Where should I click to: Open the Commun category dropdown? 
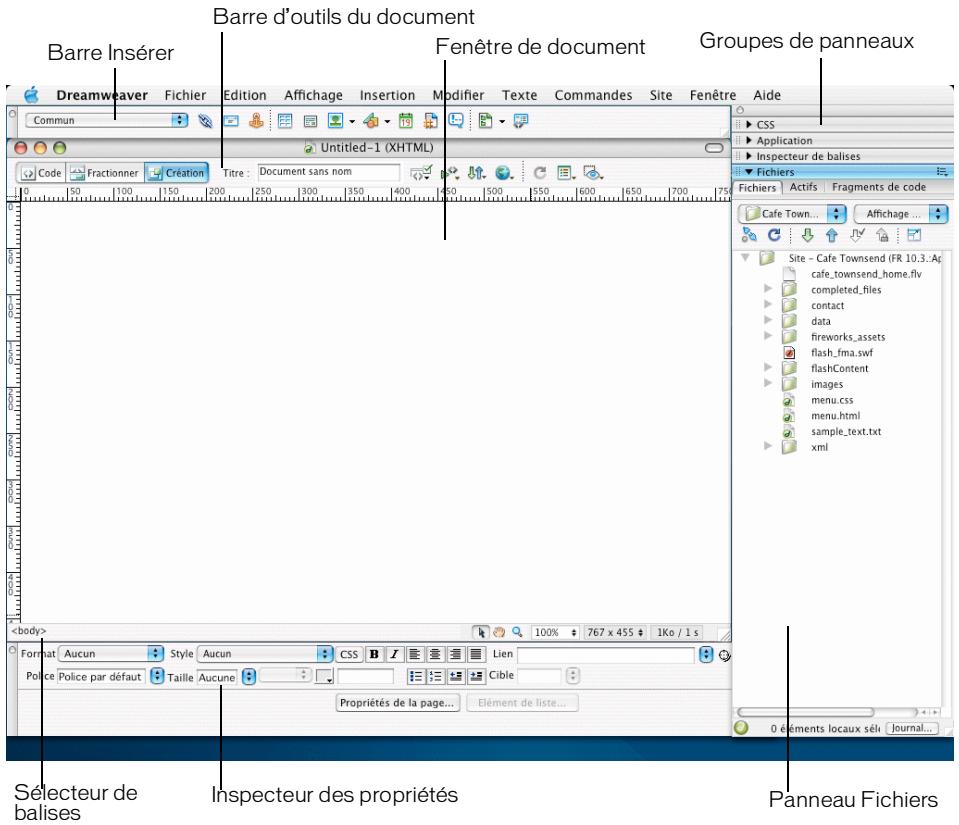tap(106, 120)
